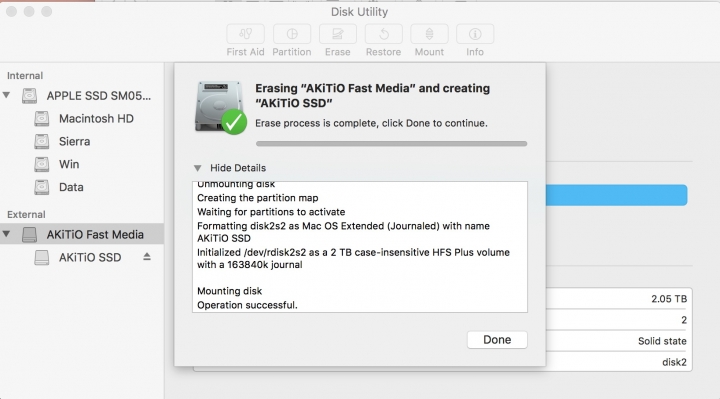Click the 'Operation successful.' log line
720x399 pixels.
pyautogui.click(x=247, y=305)
